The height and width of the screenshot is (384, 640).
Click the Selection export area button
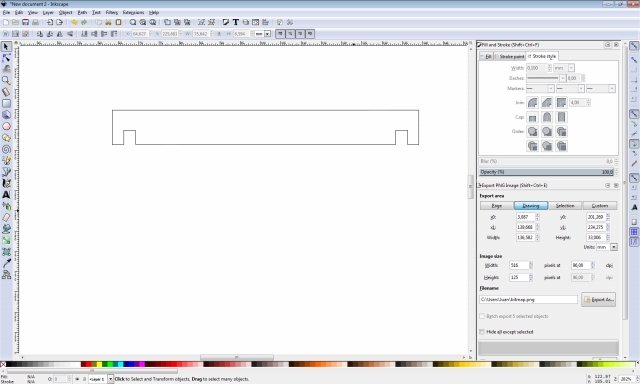tap(565, 206)
